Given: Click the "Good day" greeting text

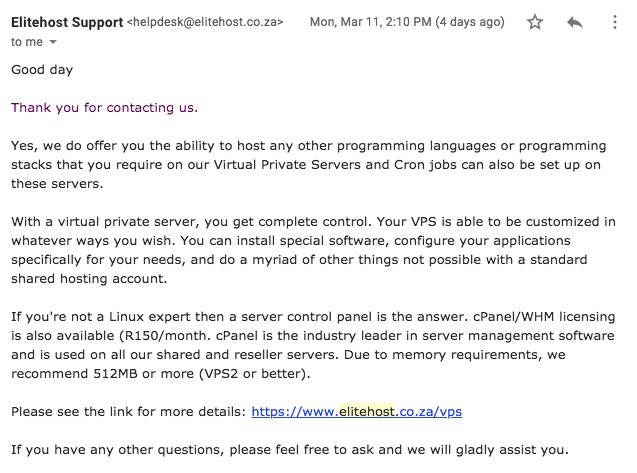Looking at the screenshot, I should click(42, 70).
